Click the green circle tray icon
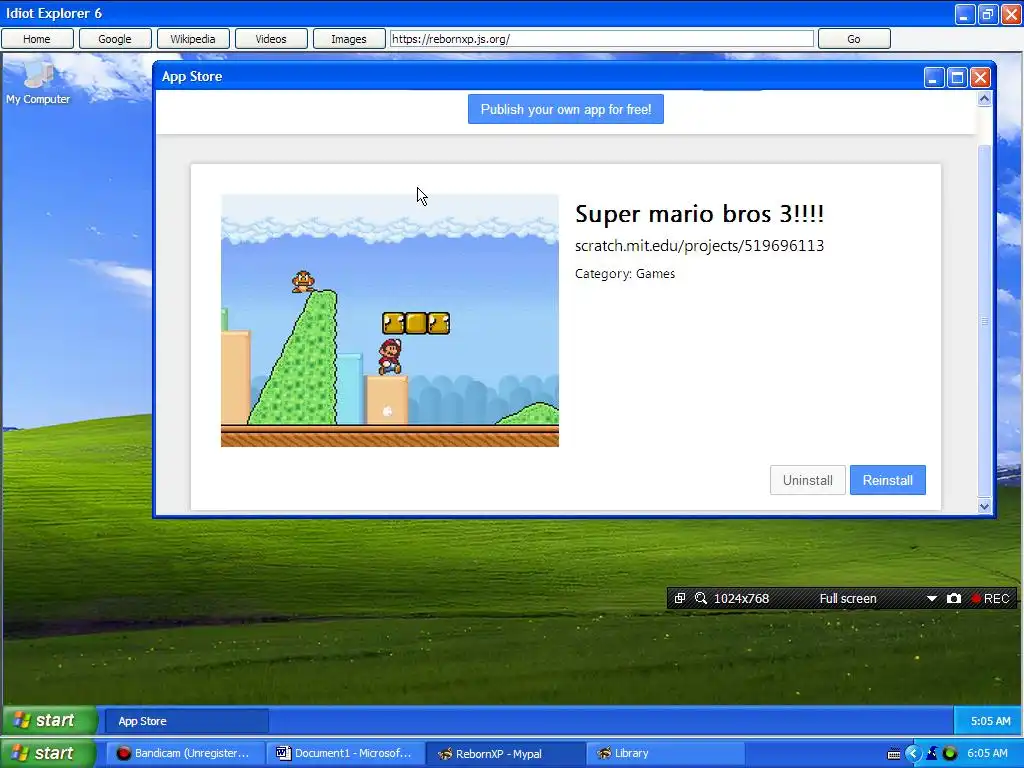This screenshot has width=1024, height=768. coord(950,754)
